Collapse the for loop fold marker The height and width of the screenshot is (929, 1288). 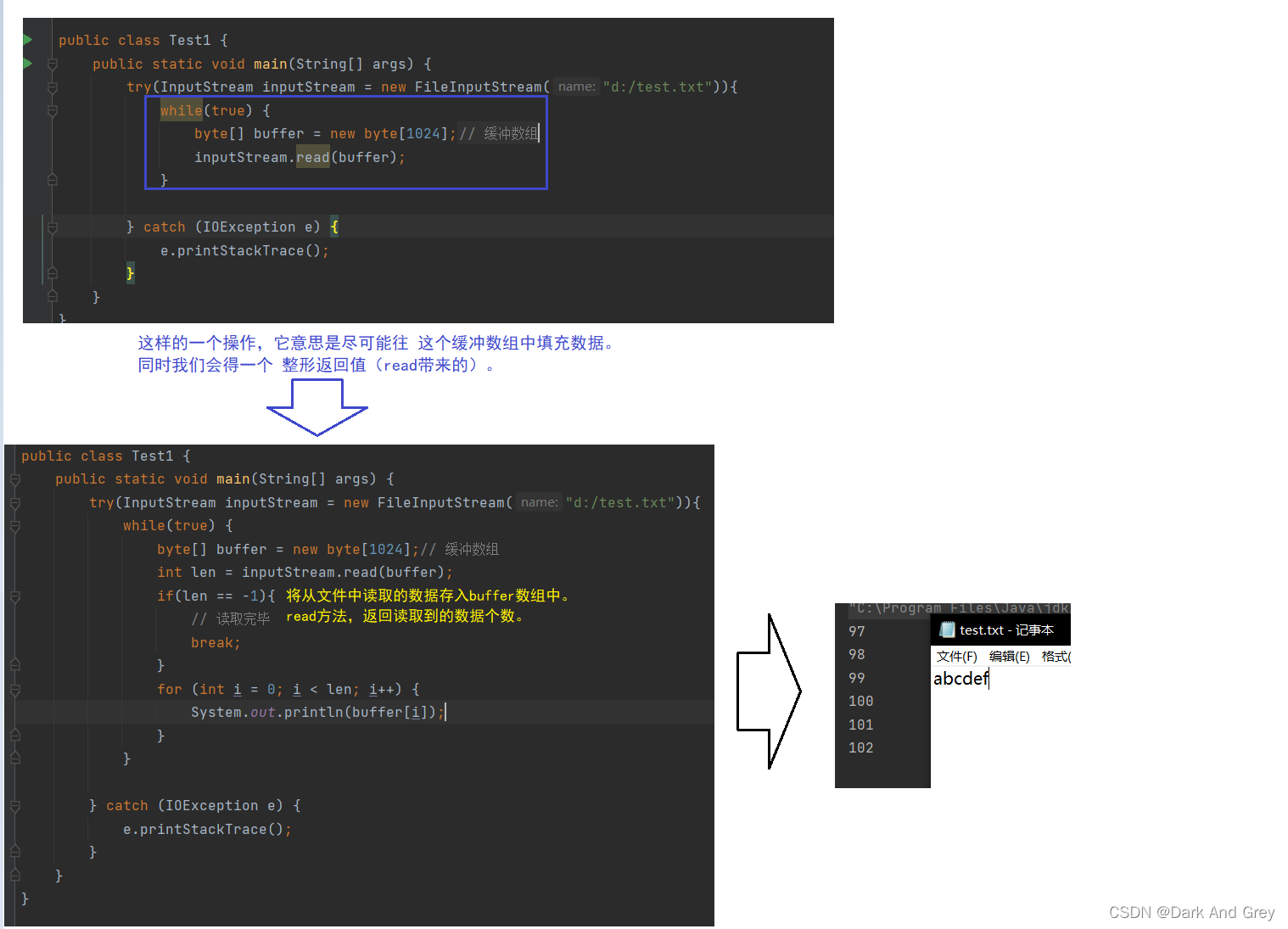(15, 690)
